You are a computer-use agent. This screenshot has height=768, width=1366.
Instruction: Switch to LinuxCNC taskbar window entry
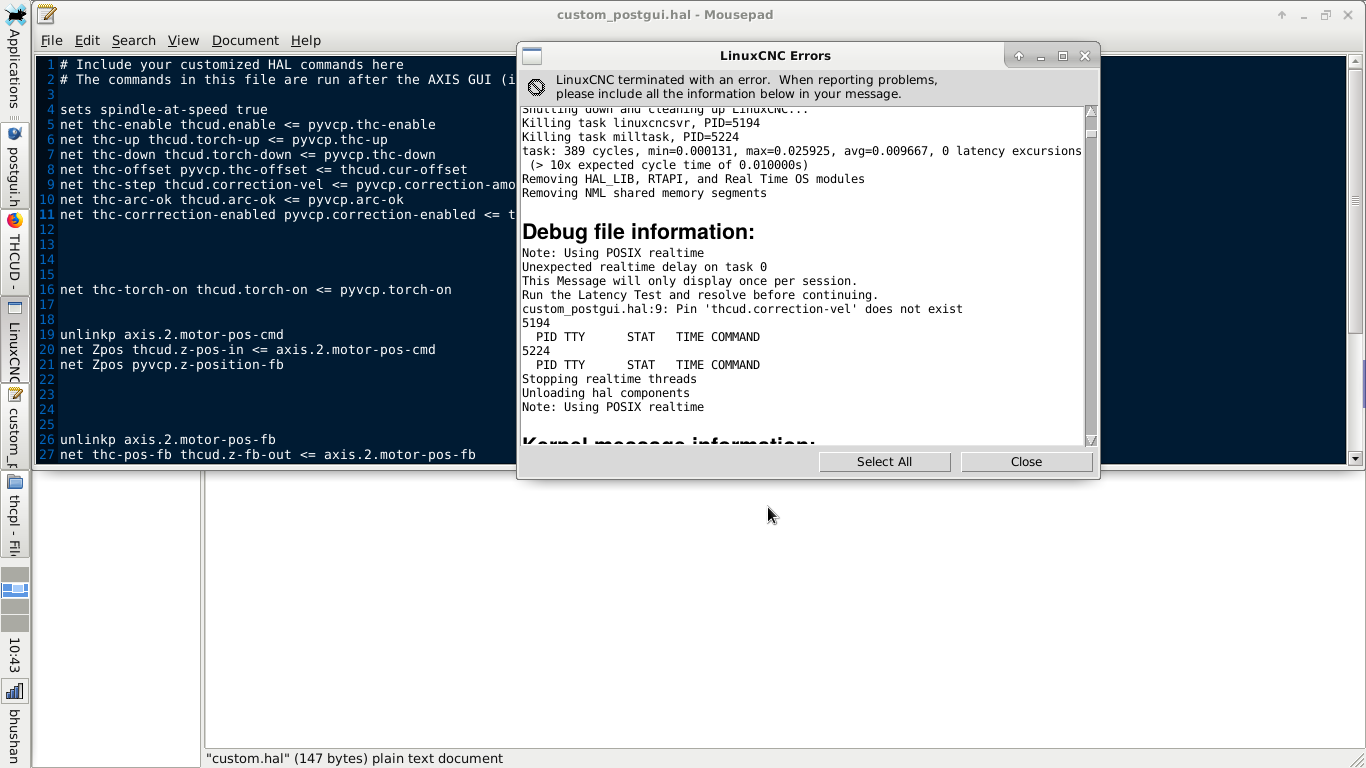pyautogui.click(x=15, y=340)
